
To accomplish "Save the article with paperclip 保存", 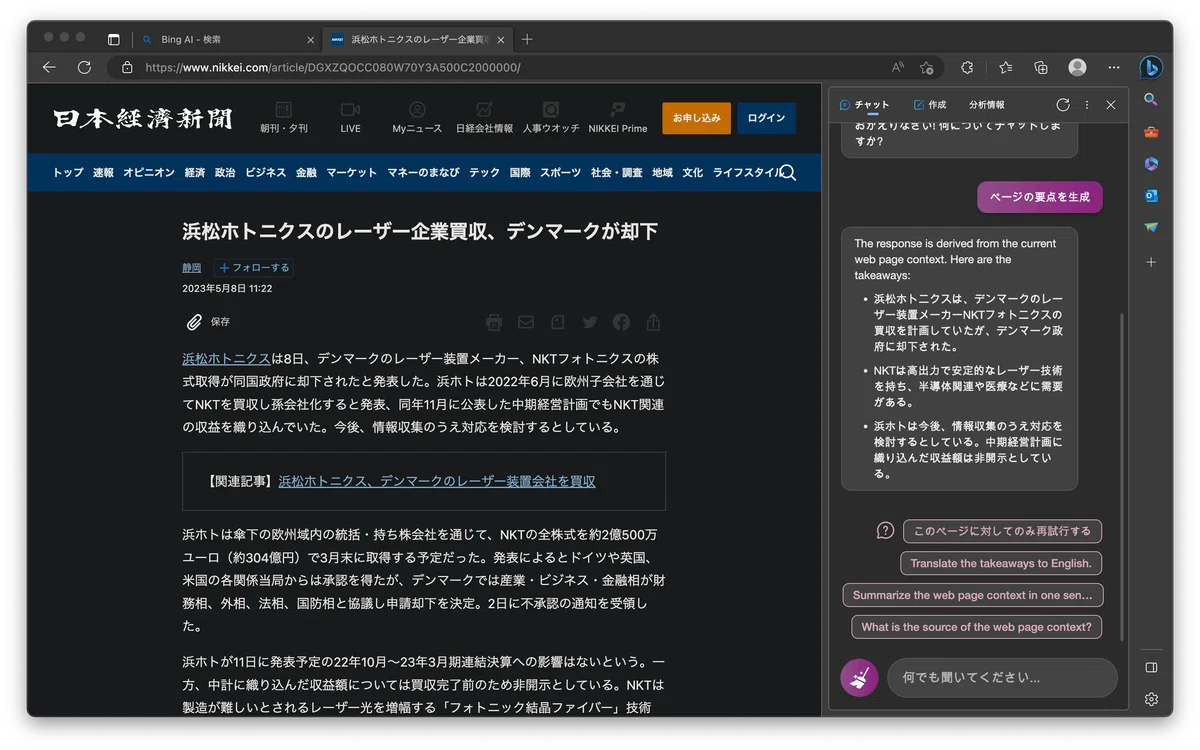I will pyautogui.click(x=208, y=322).
